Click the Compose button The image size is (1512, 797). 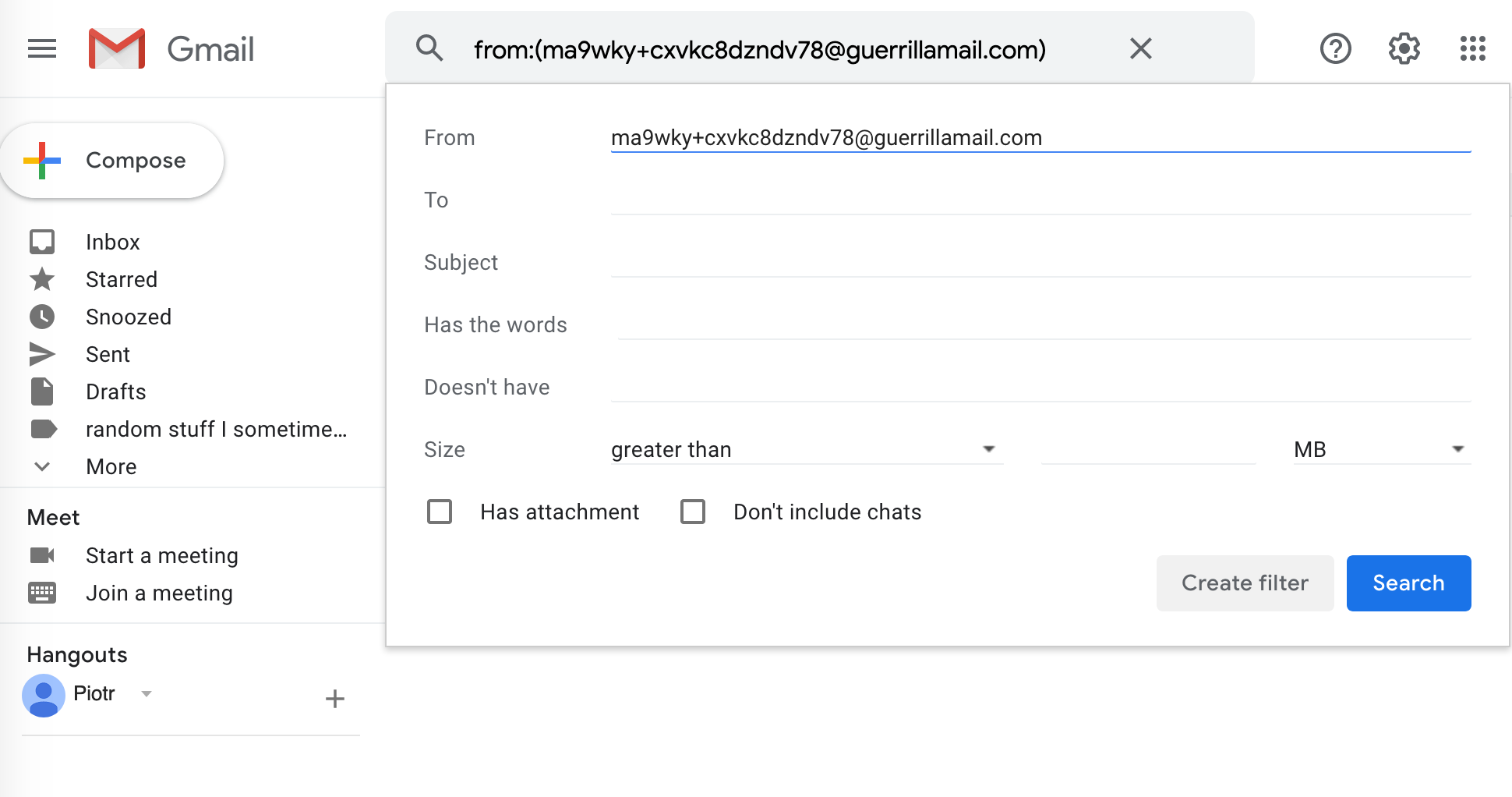[113, 161]
